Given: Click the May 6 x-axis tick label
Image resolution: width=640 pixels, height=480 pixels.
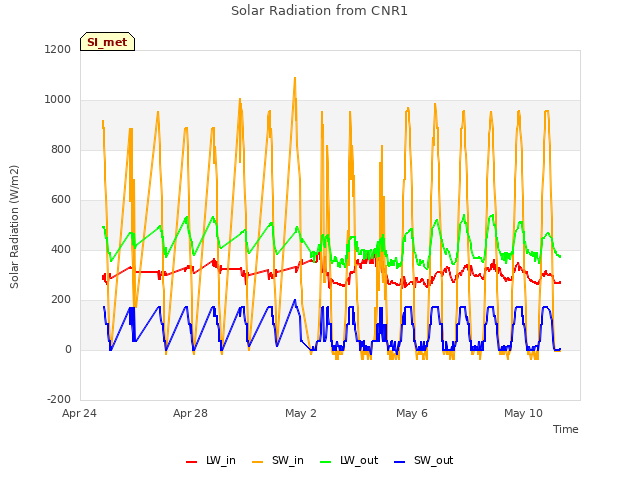Looking at the screenshot, I should click(412, 413).
